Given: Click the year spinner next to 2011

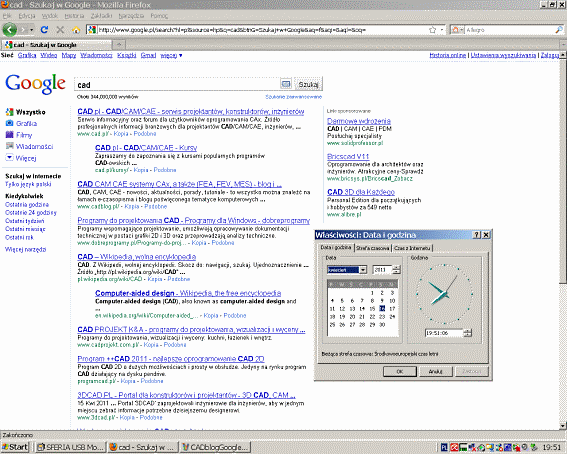Looking at the screenshot, I should click(396, 270).
